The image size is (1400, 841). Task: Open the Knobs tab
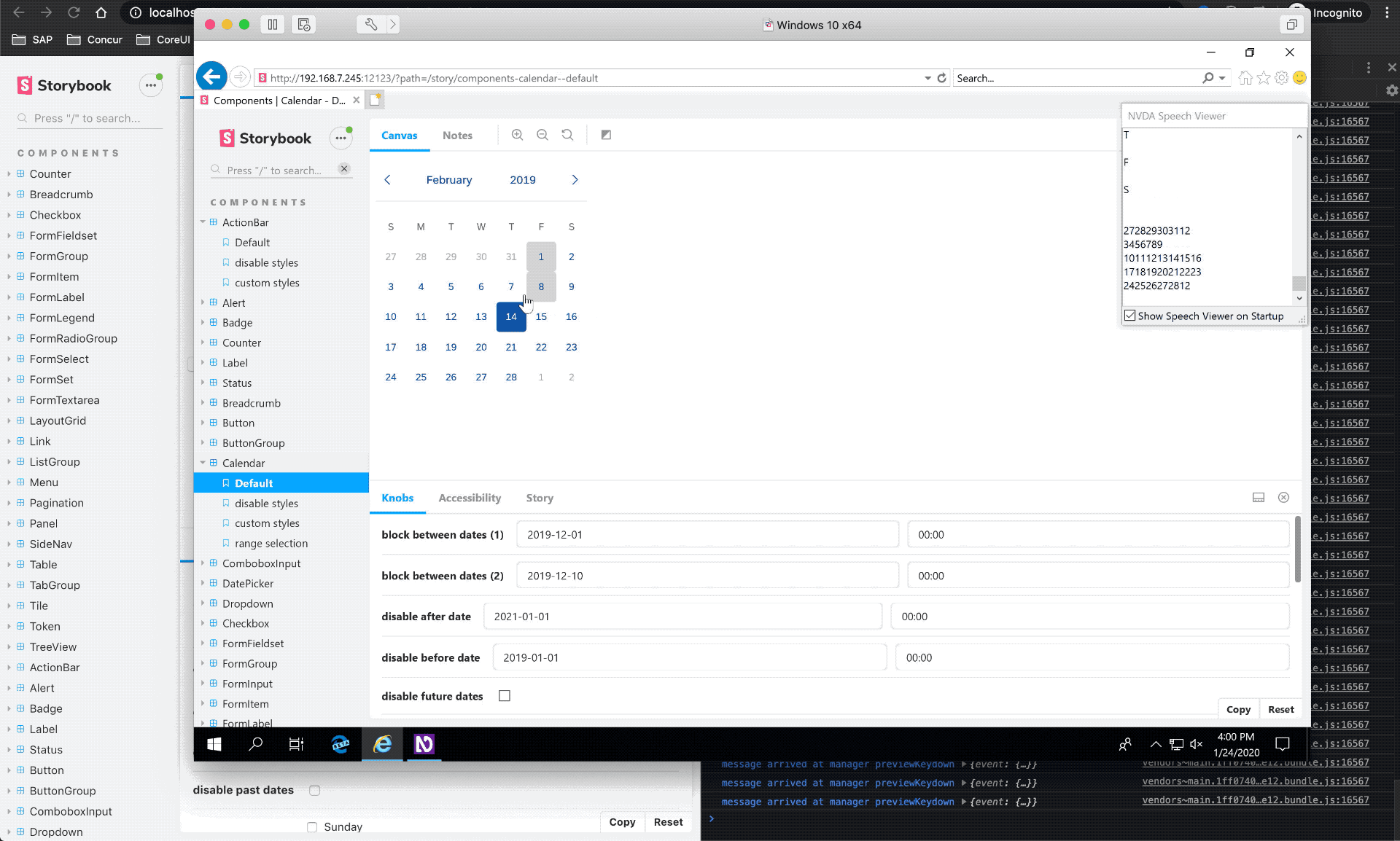[x=397, y=498]
